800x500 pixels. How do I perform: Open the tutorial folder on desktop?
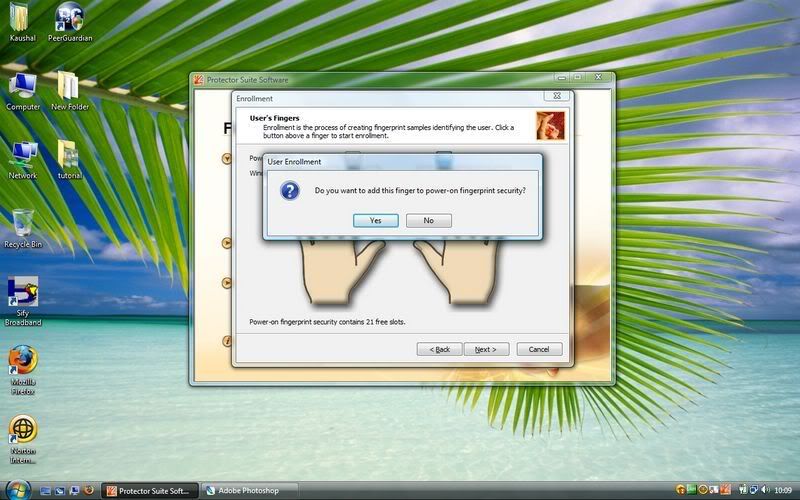pyautogui.click(x=70, y=160)
